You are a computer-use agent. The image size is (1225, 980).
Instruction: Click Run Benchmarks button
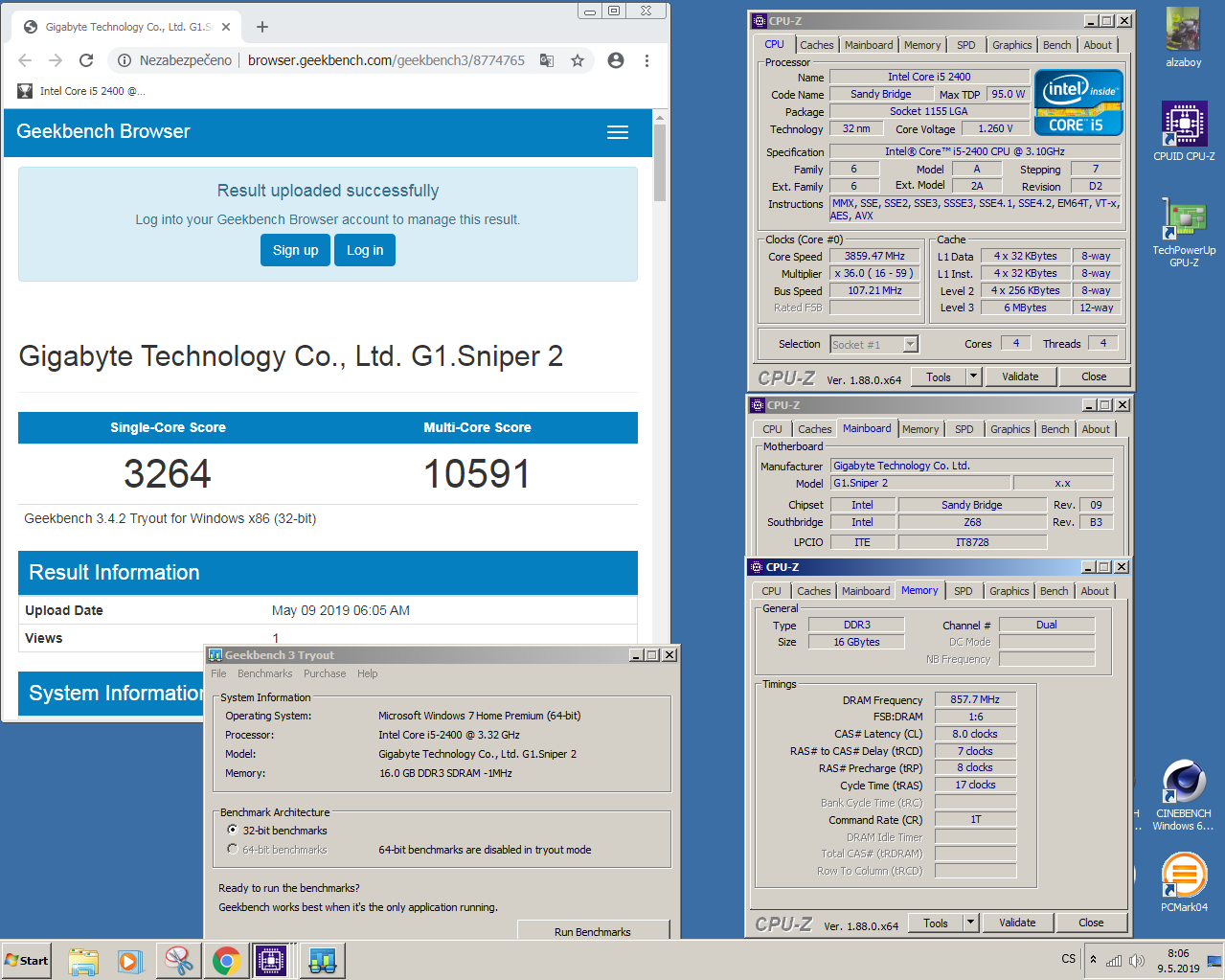pos(592,931)
